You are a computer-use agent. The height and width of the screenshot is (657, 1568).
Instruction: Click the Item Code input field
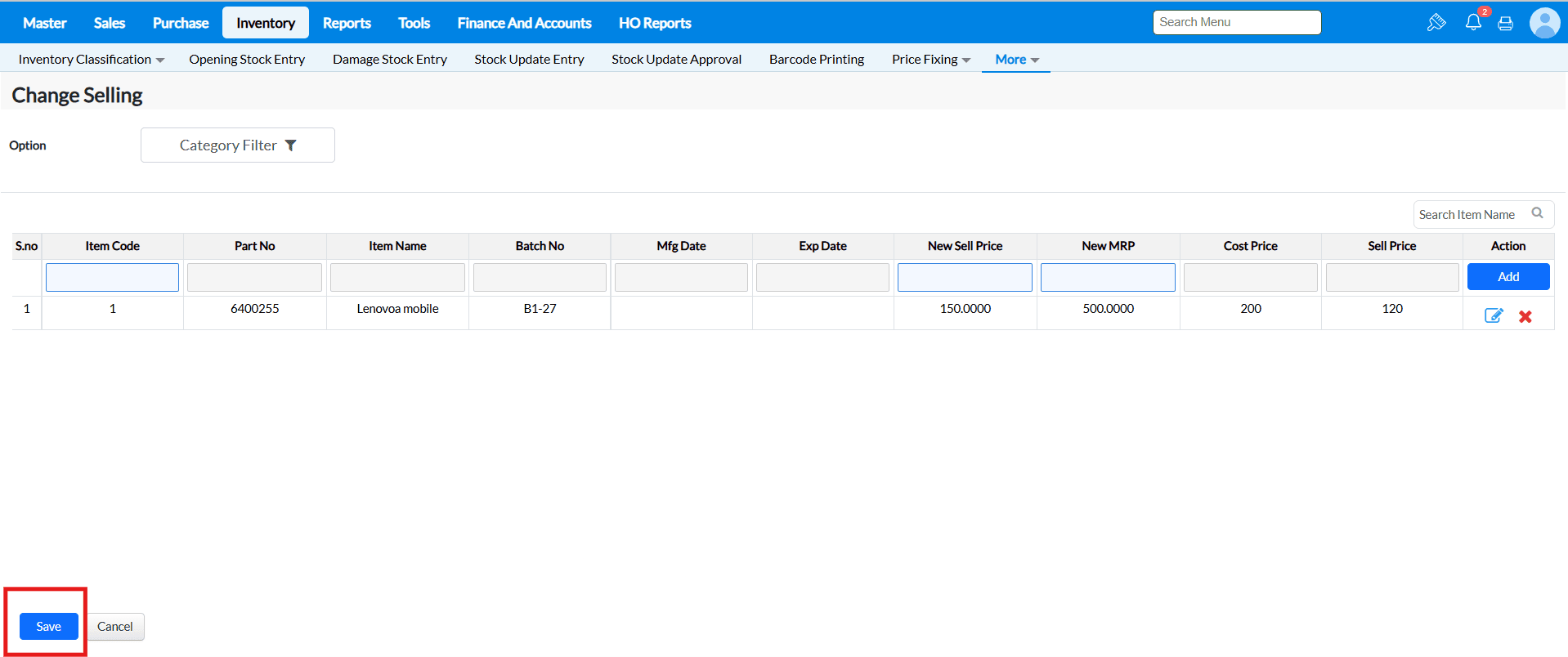click(x=112, y=277)
